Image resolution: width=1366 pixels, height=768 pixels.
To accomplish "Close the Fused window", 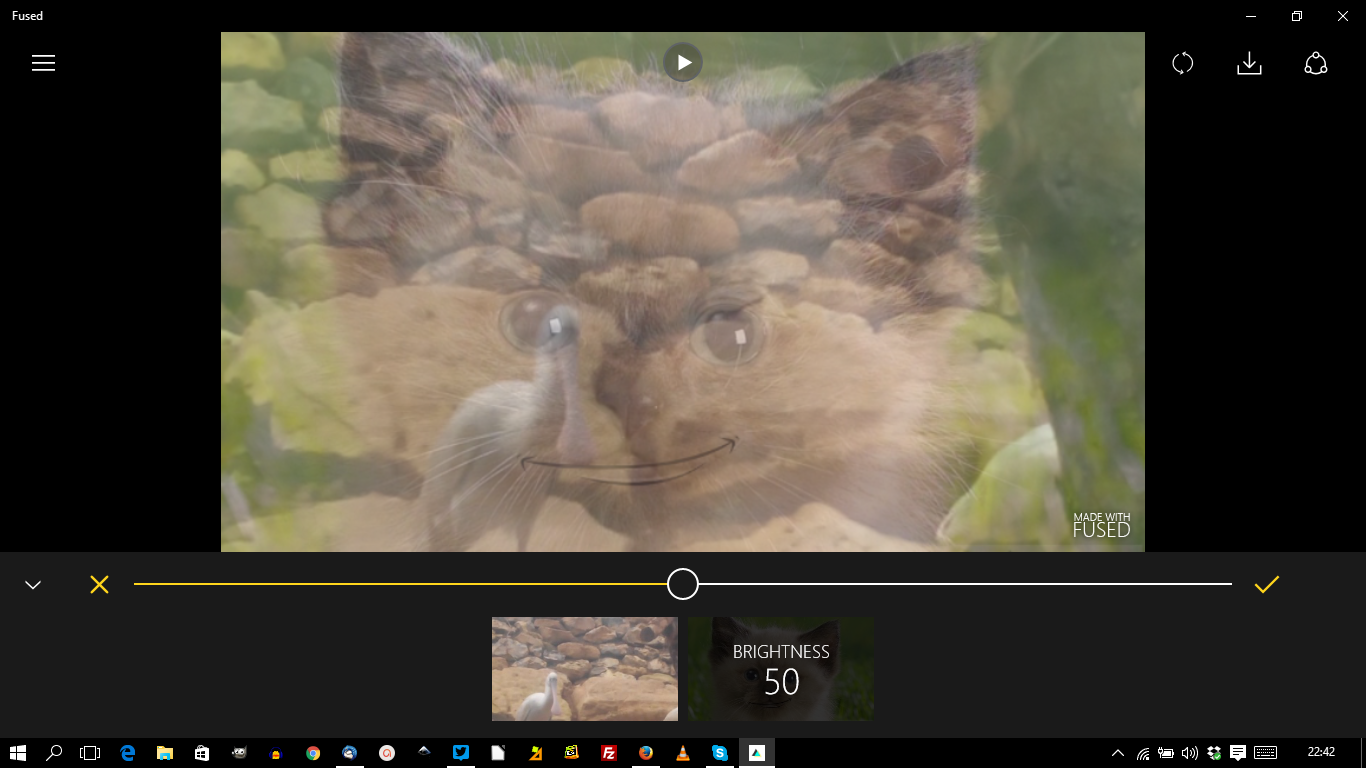I will (1343, 16).
